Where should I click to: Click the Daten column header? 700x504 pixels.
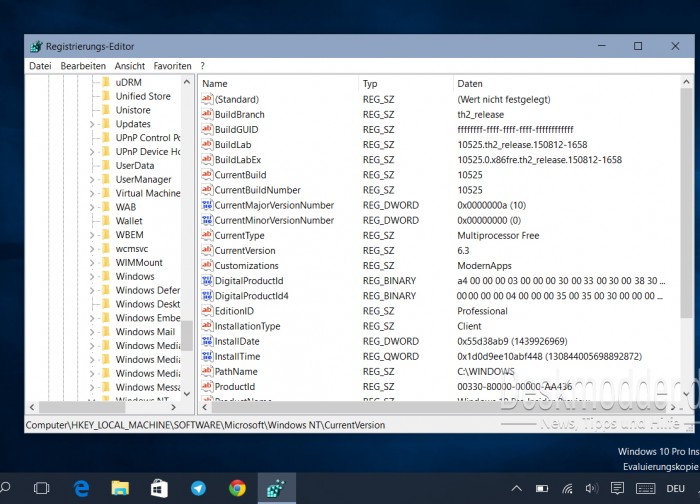(x=567, y=83)
